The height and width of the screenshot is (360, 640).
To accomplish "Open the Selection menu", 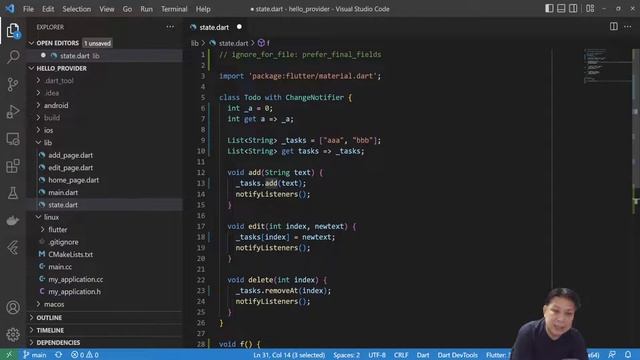I will 76,9.
